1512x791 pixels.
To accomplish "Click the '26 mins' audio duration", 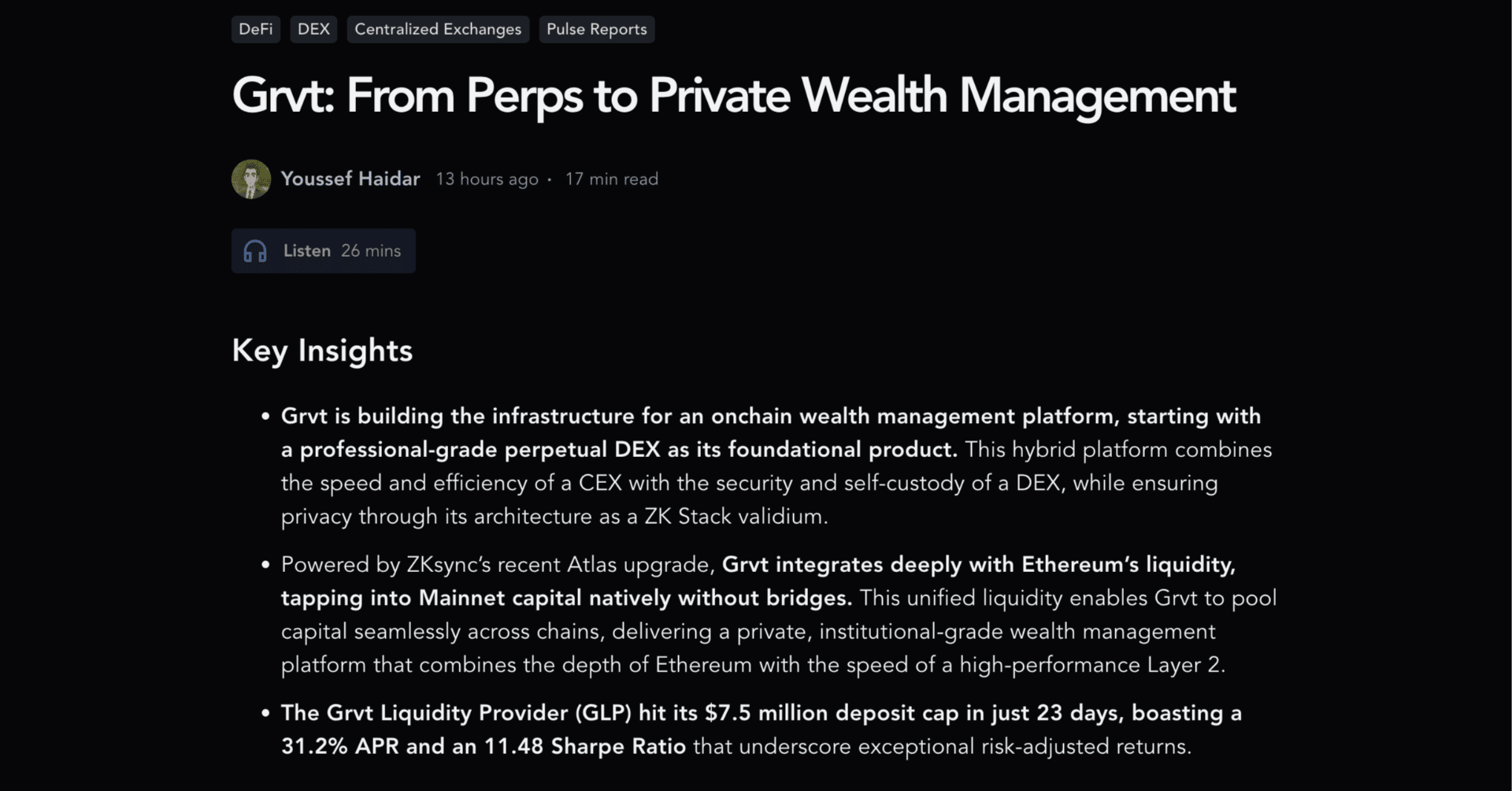I will point(371,251).
